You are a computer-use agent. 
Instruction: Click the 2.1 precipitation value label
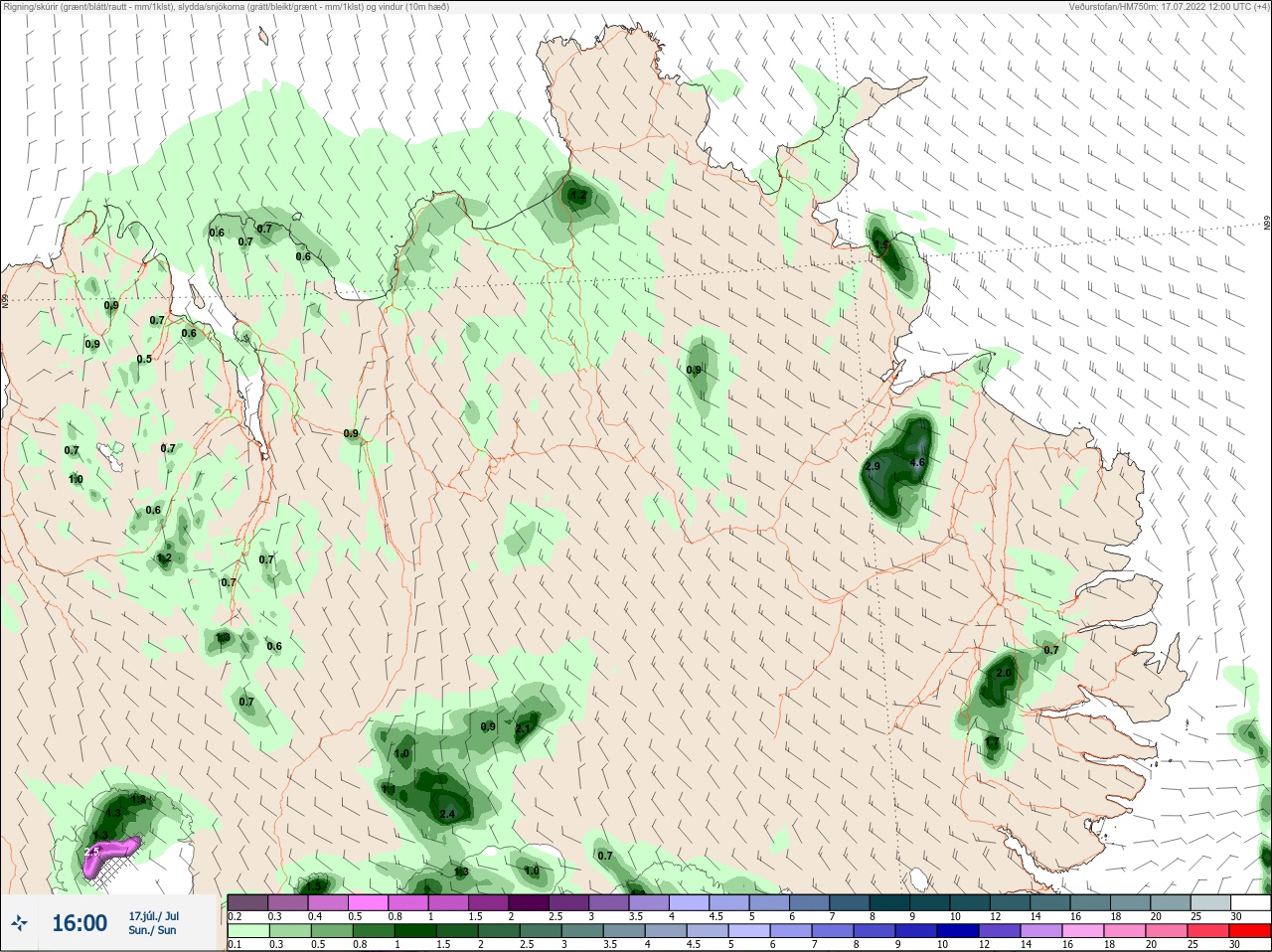[x=523, y=727]
